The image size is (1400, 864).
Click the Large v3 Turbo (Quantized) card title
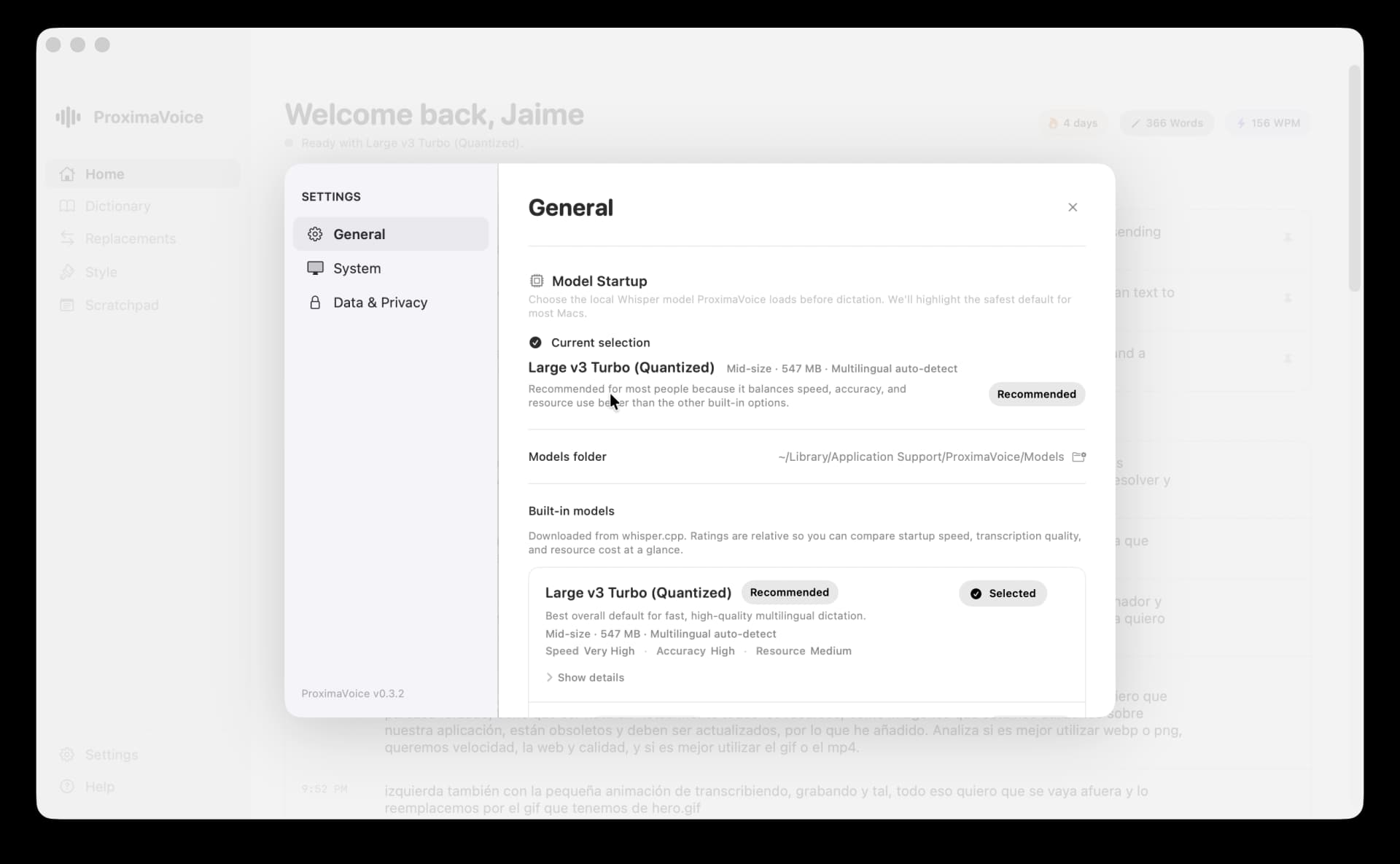[638, 593]
